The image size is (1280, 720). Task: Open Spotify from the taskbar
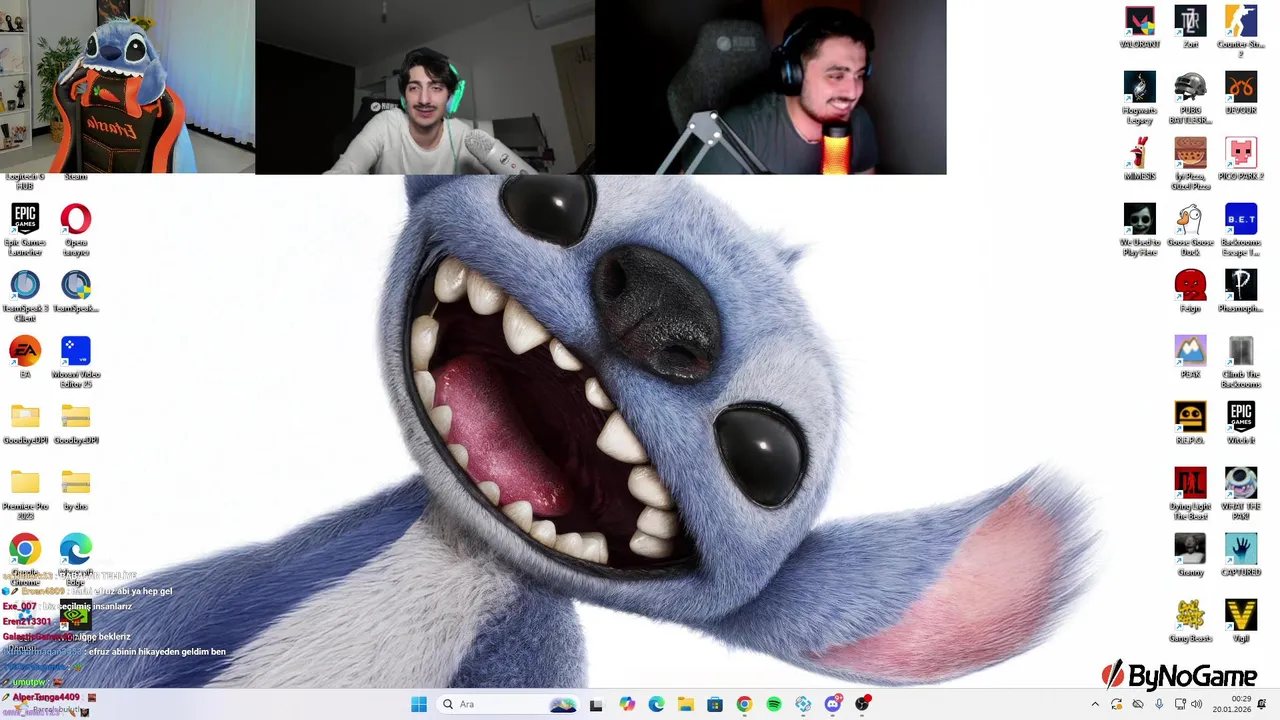pyautogui.click(x=774, y=704)
